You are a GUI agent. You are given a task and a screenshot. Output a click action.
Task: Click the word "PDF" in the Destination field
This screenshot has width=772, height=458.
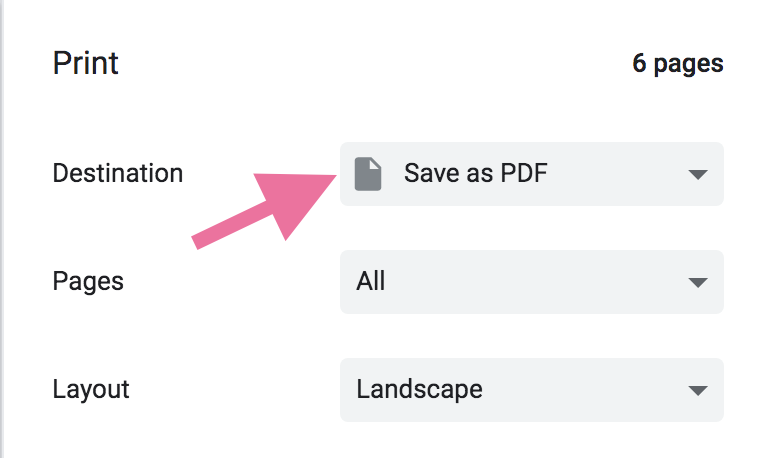[x=524, y=174]
